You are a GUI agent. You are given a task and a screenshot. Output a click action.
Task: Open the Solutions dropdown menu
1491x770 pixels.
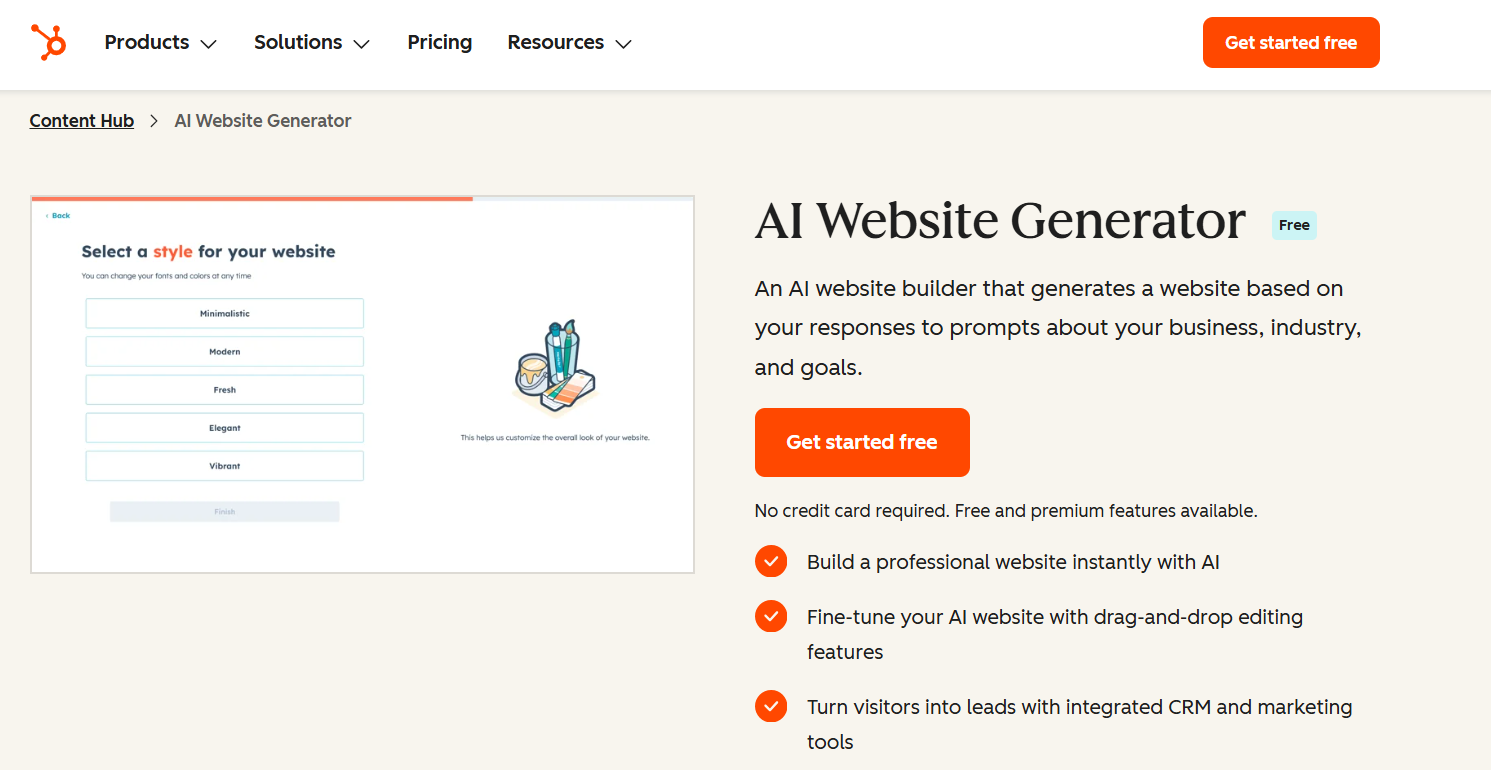[311, 42]
